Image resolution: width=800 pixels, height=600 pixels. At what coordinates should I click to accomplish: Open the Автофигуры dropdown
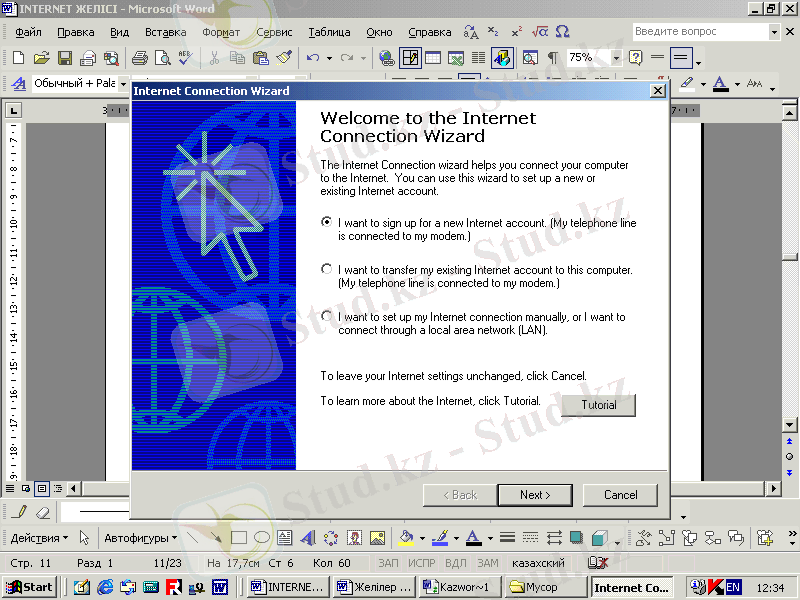[140, 538]
